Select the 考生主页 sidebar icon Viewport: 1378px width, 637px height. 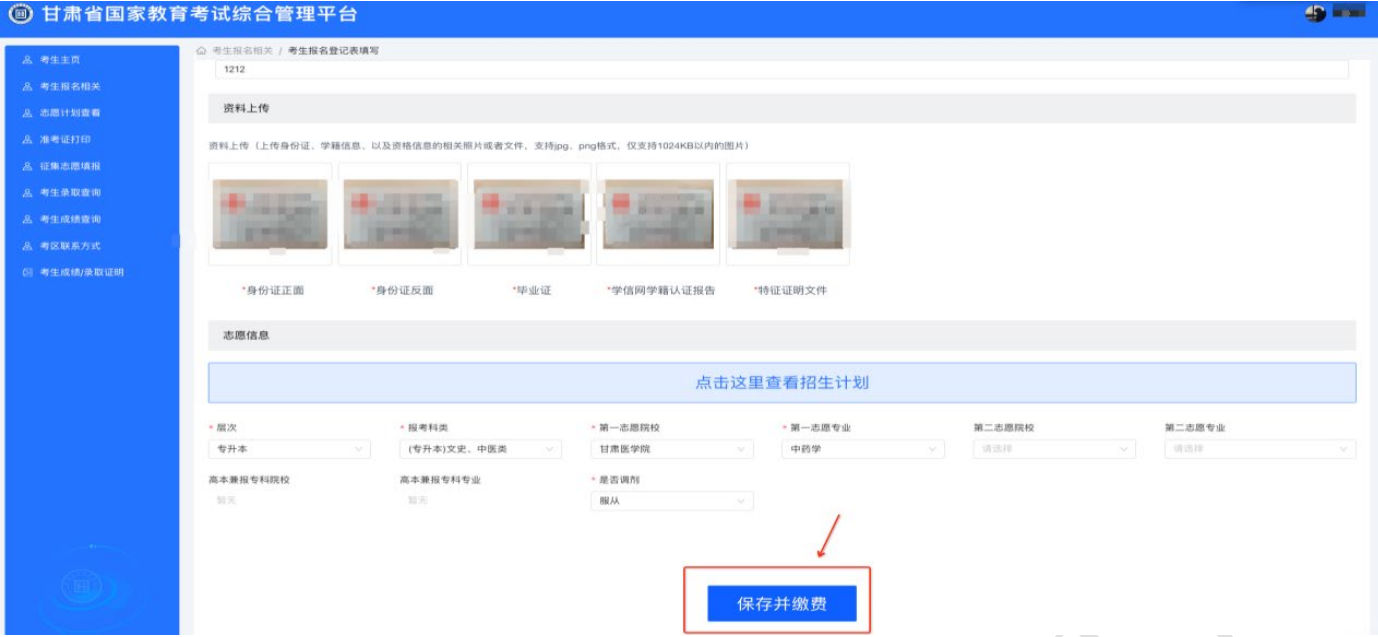27,60
